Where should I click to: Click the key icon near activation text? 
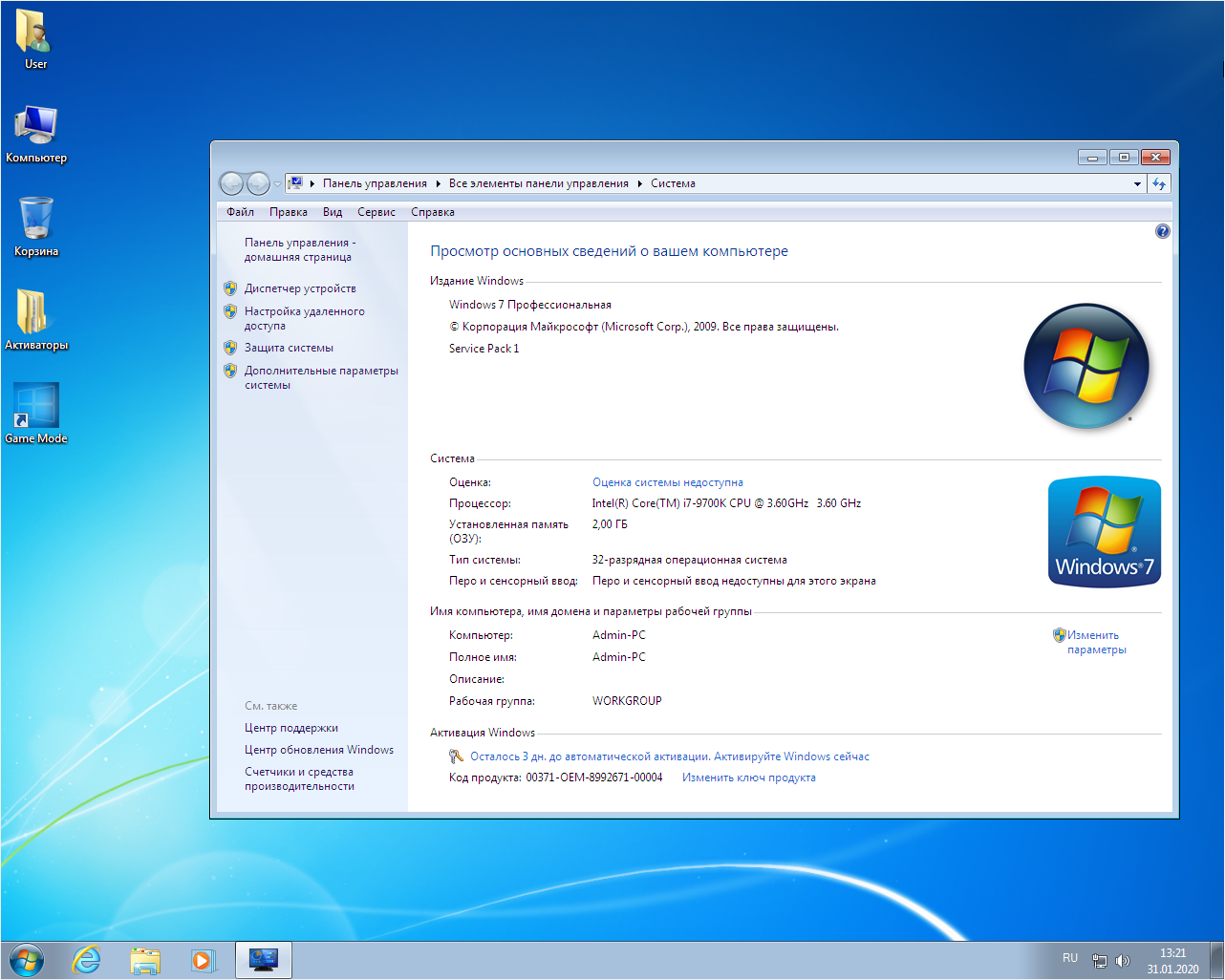tap(456, 756)
